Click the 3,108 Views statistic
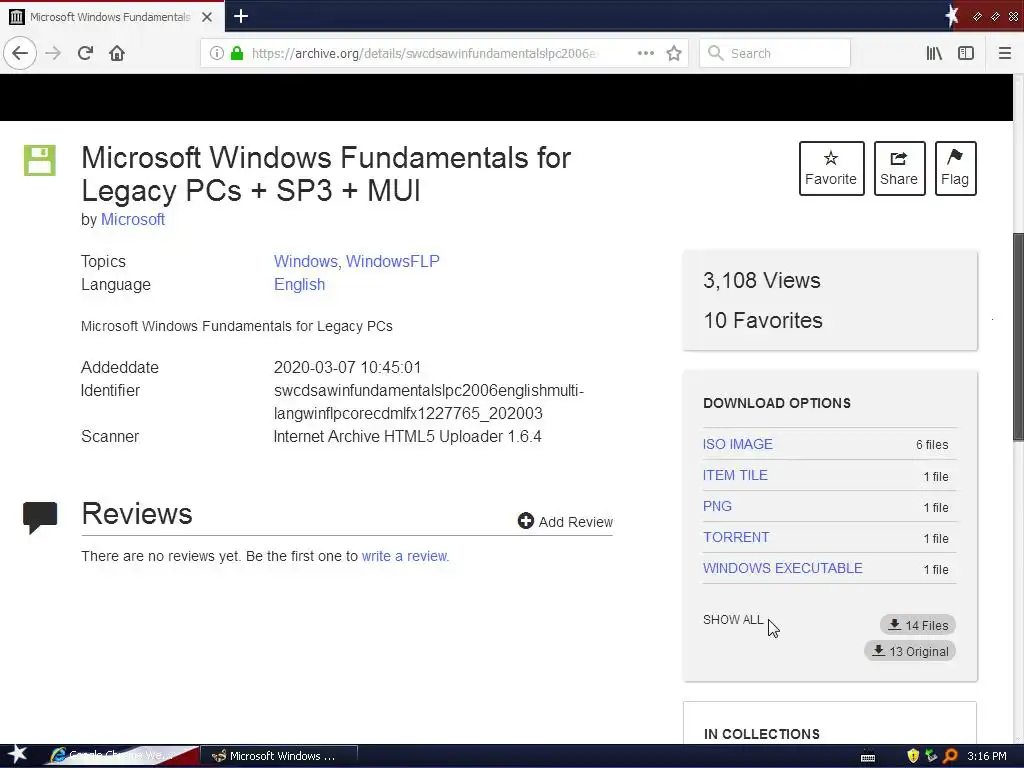Screen dimensions: 1024x768 (x=761, y=280)
